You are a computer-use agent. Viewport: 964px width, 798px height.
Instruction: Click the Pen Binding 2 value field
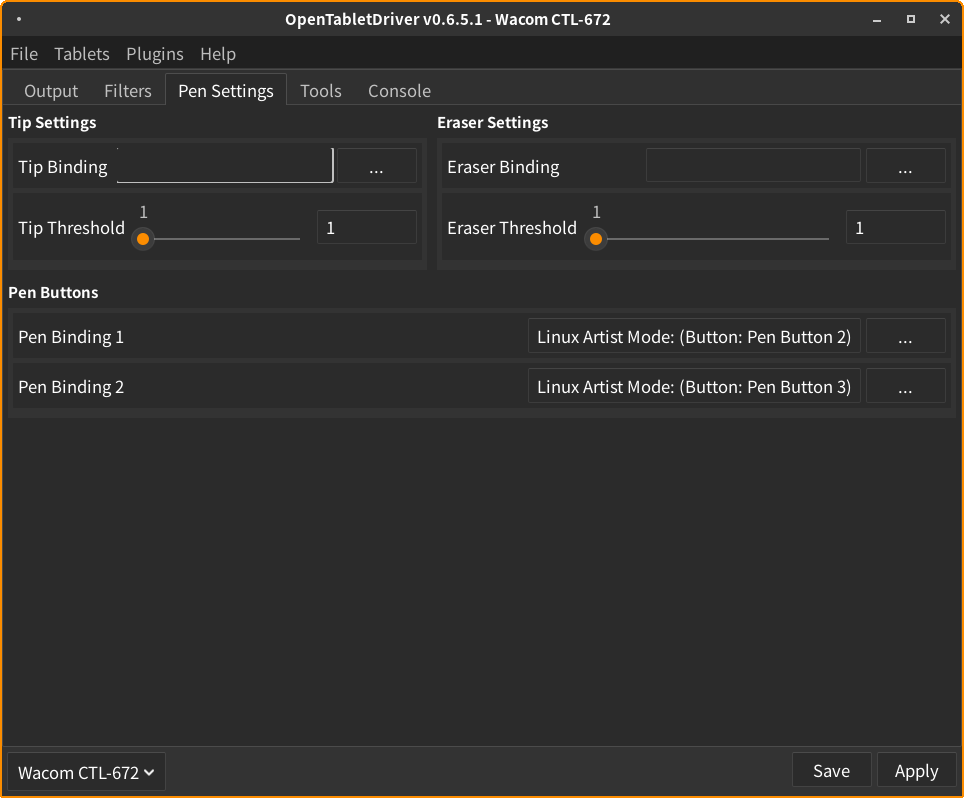coord(694,385)
